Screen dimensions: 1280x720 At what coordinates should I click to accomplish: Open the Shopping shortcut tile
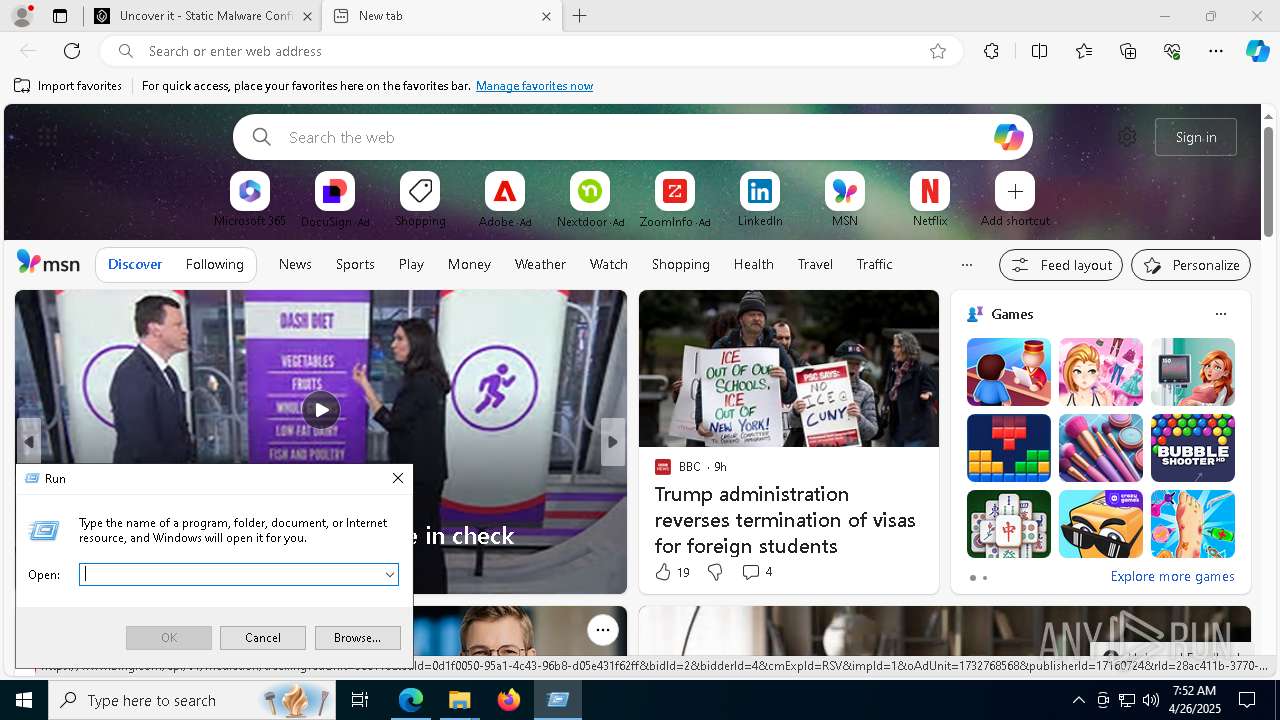[x=420, y=199]
